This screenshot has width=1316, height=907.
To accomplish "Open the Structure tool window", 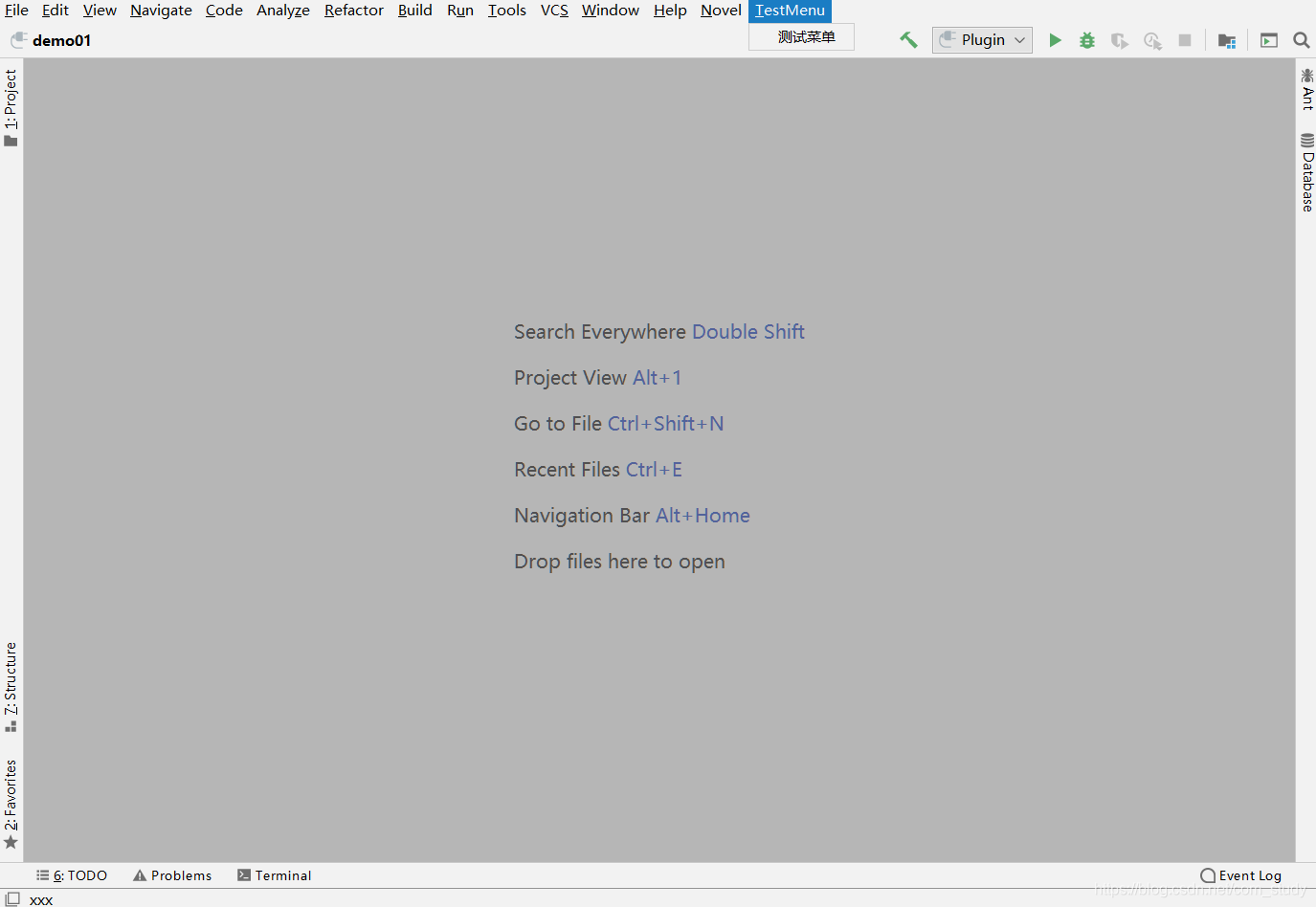I will pos(11,687).
